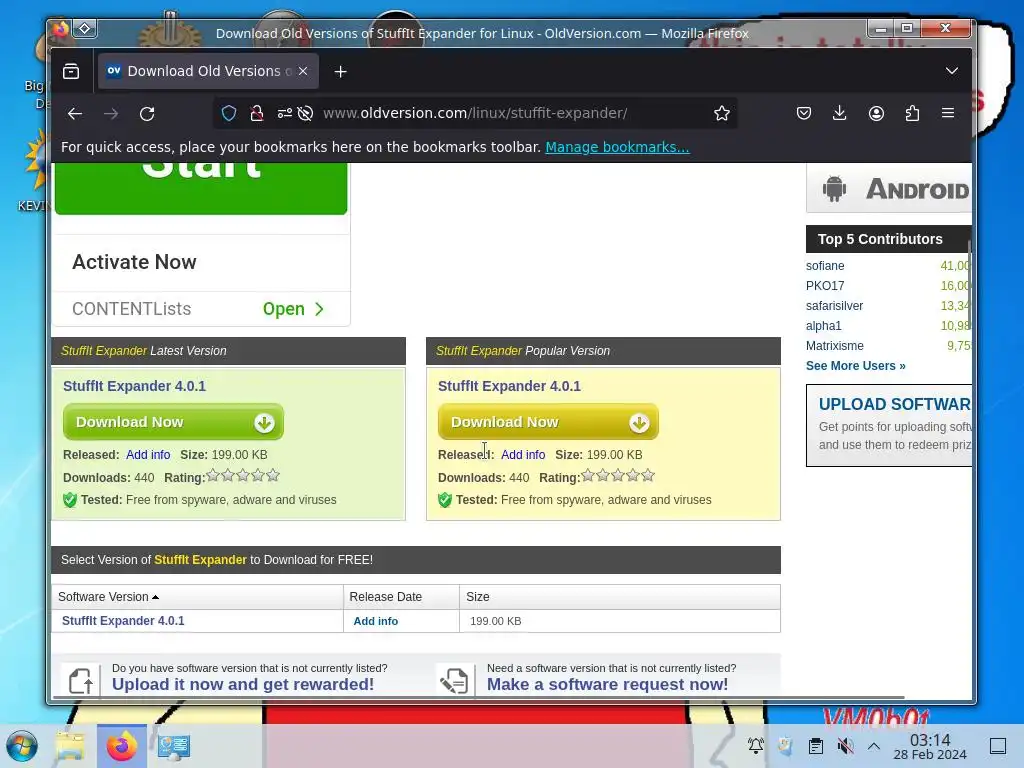
Task: Open clipboard tray icon
Action: [815, 746]
